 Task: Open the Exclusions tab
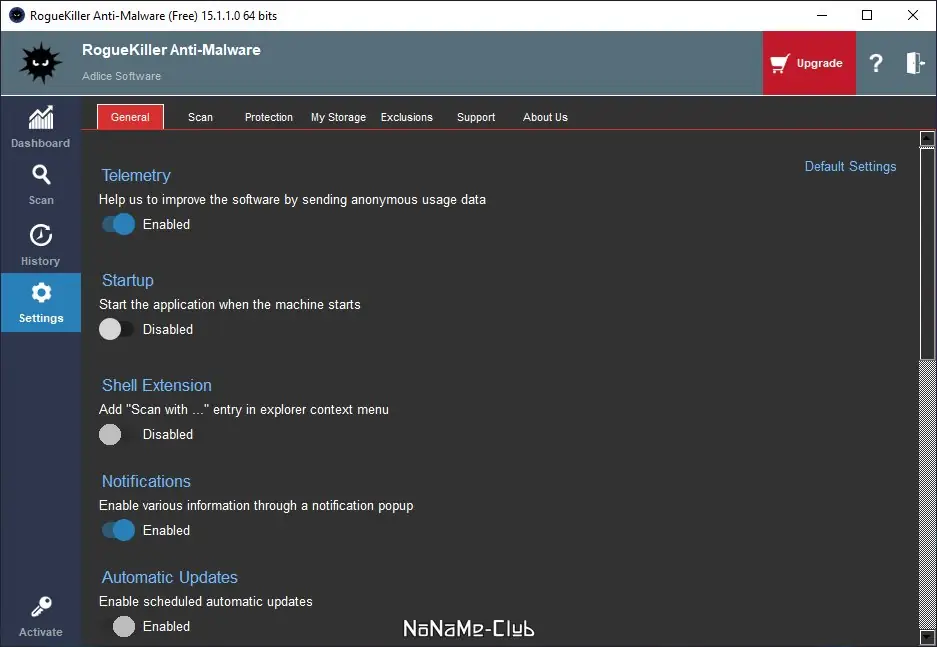click(x=407, y=117)
